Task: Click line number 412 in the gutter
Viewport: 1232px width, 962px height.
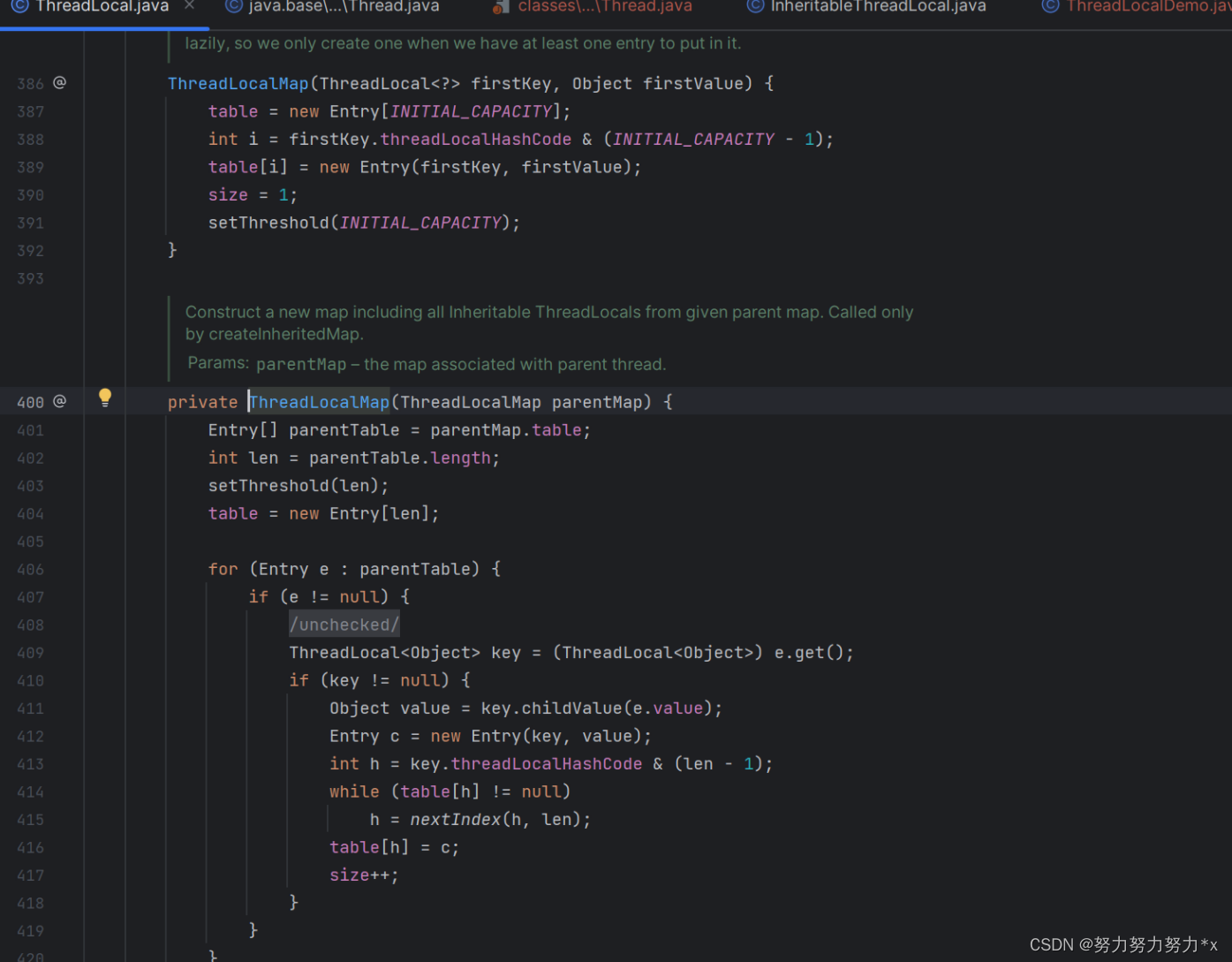Action: tap(30, 736)
